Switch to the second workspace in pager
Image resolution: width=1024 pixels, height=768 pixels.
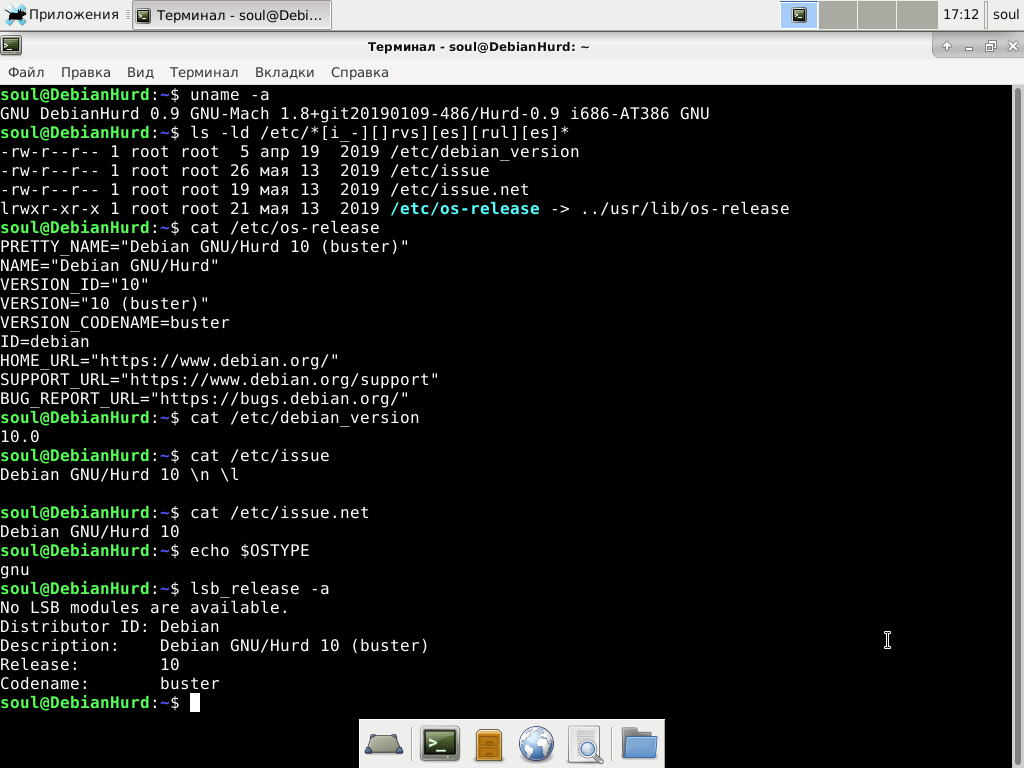(838, 15)
